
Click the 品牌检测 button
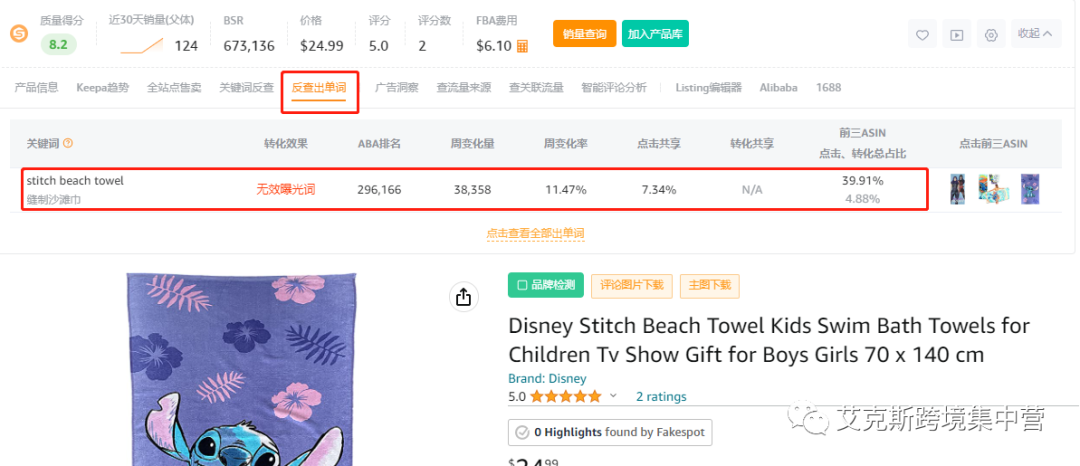coord(546,285)
